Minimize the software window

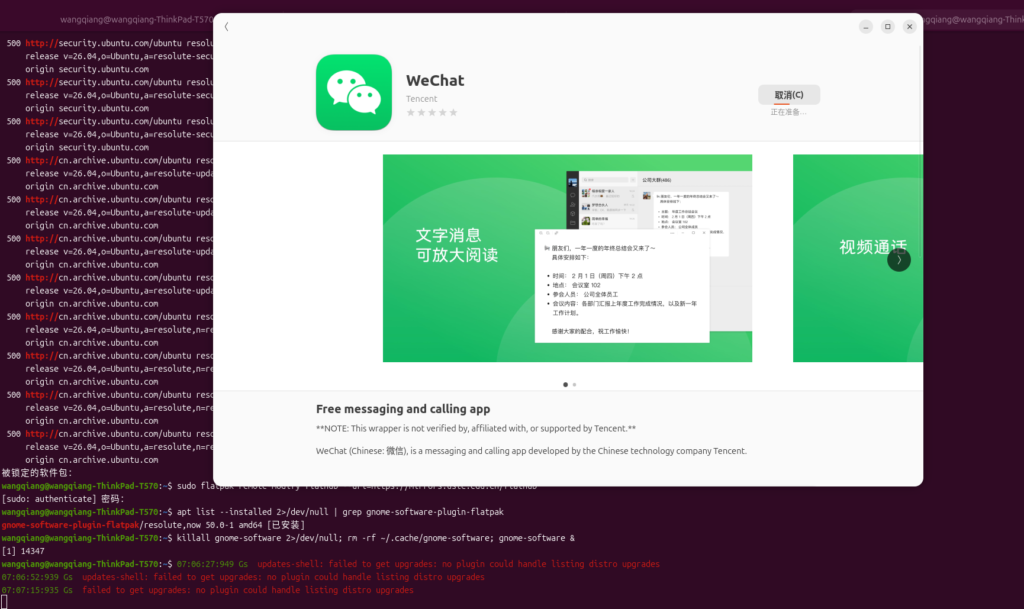[865, 27]
